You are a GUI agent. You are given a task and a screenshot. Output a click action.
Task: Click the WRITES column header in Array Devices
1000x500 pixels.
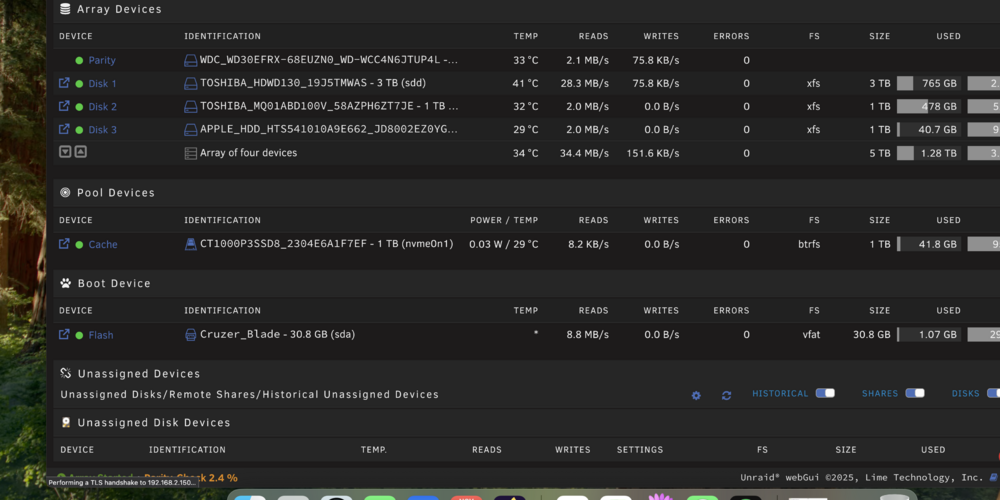661,36
